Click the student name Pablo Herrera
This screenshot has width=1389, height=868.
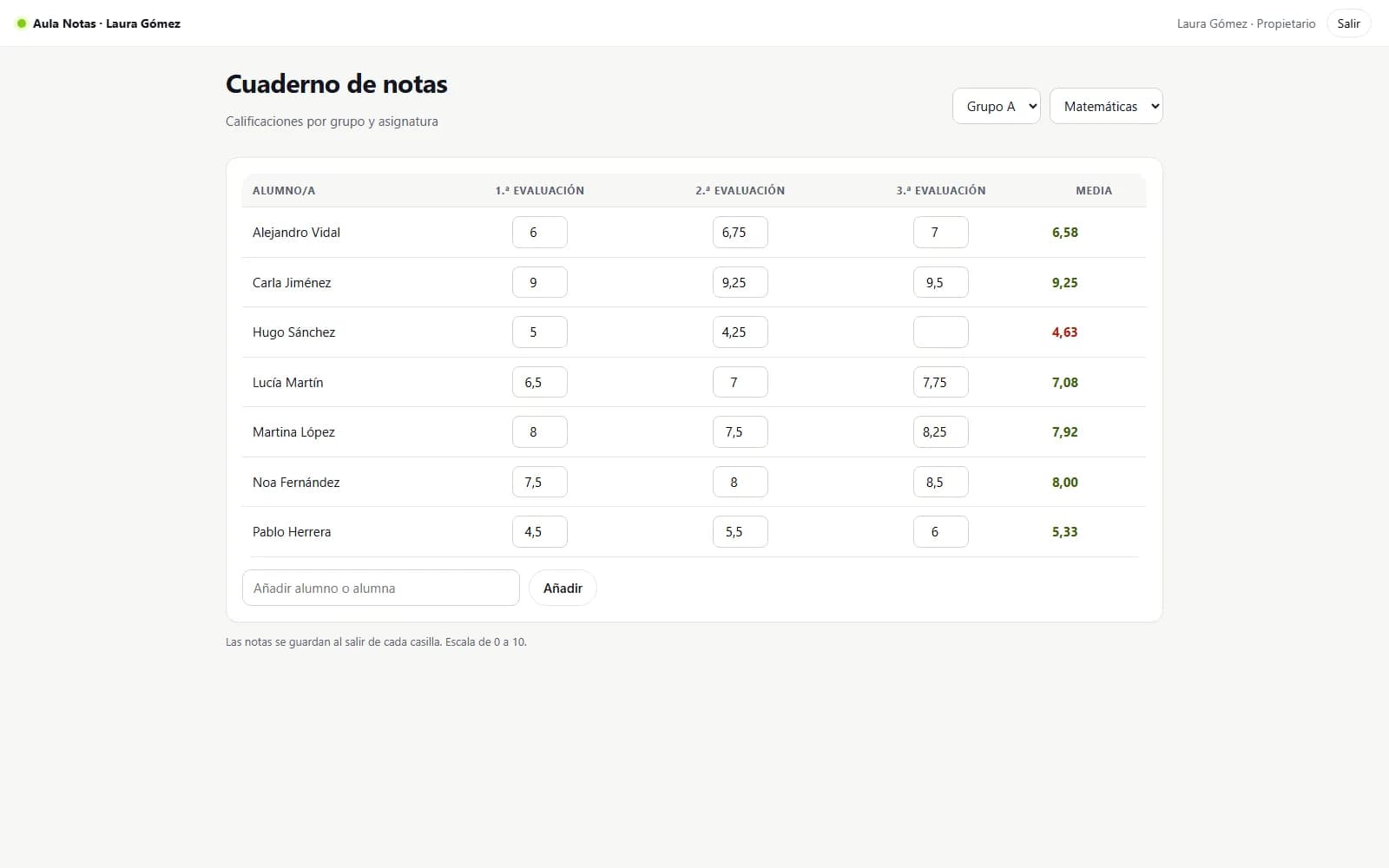[292, 532]
